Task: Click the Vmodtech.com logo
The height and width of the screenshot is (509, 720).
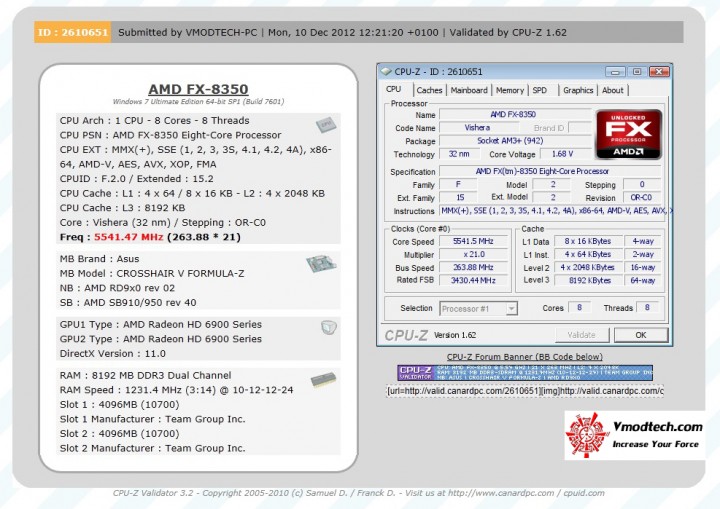Action: click(635, 435)
